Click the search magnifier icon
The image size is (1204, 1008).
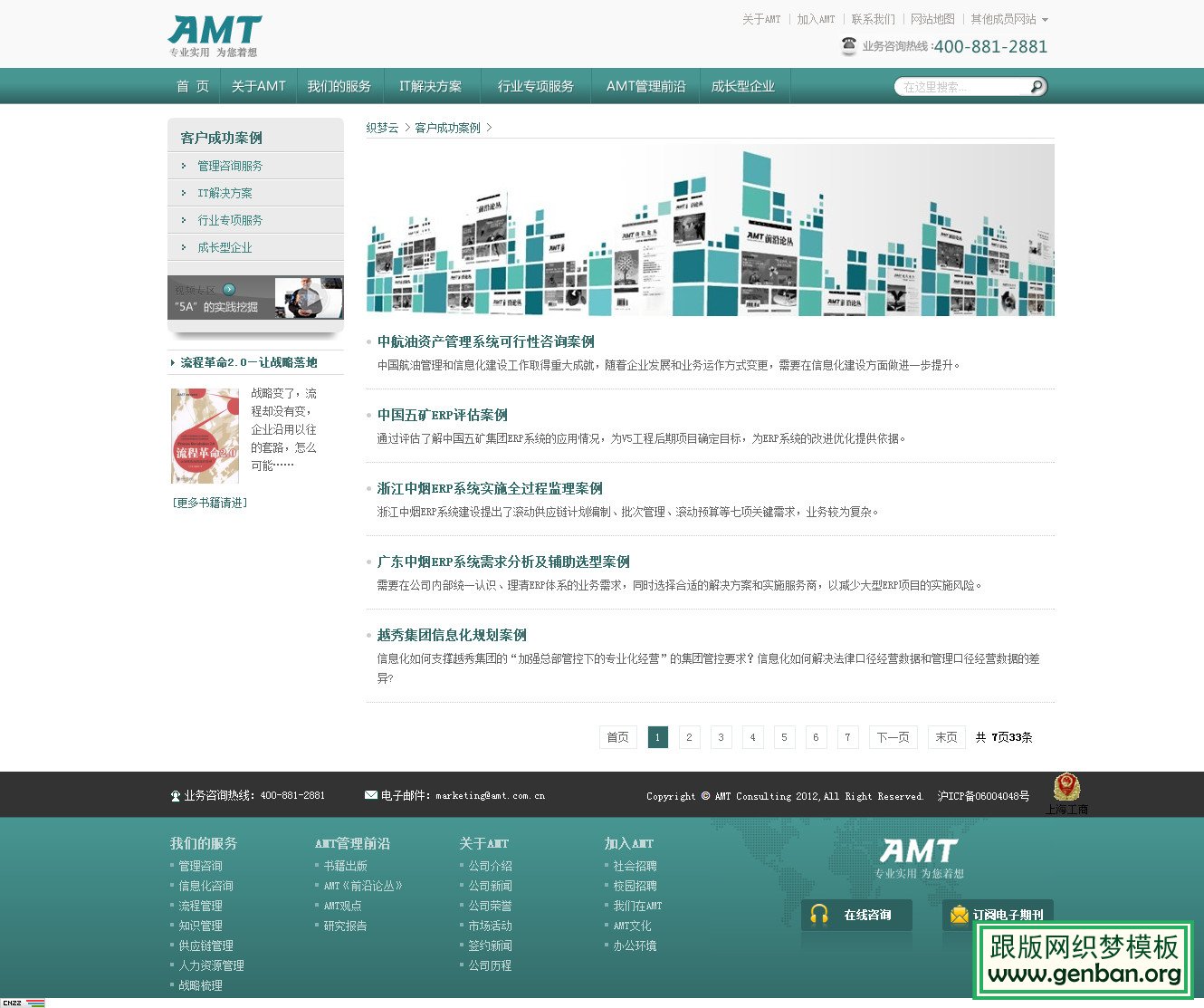1037,86
